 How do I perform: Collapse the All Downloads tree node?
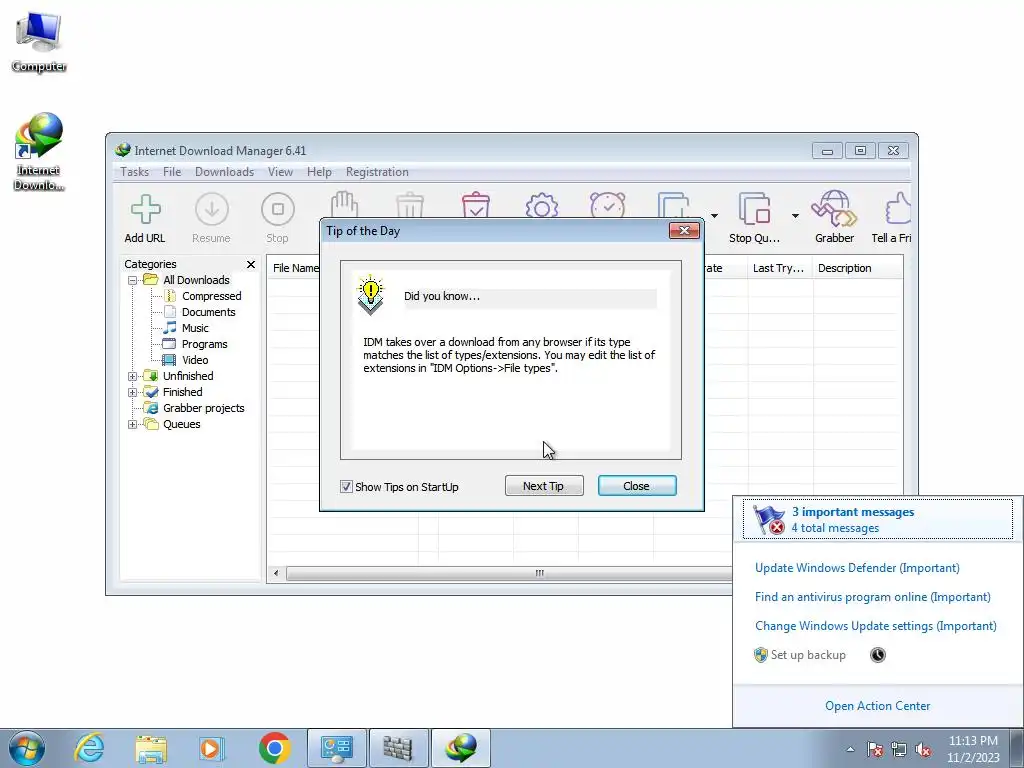click(133, 280)
